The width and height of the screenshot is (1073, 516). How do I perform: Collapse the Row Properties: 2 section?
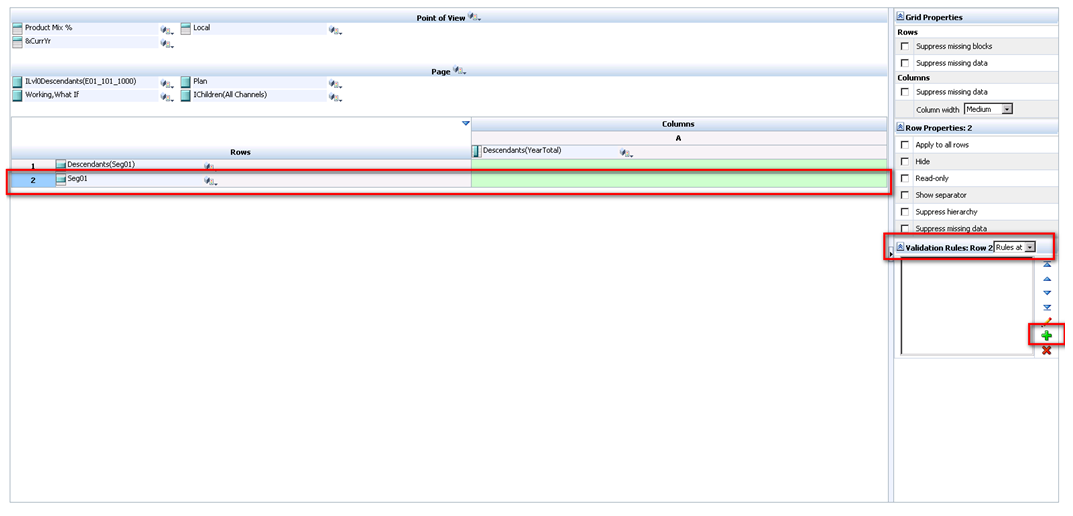pyautogui.click(x=900, y=127)
